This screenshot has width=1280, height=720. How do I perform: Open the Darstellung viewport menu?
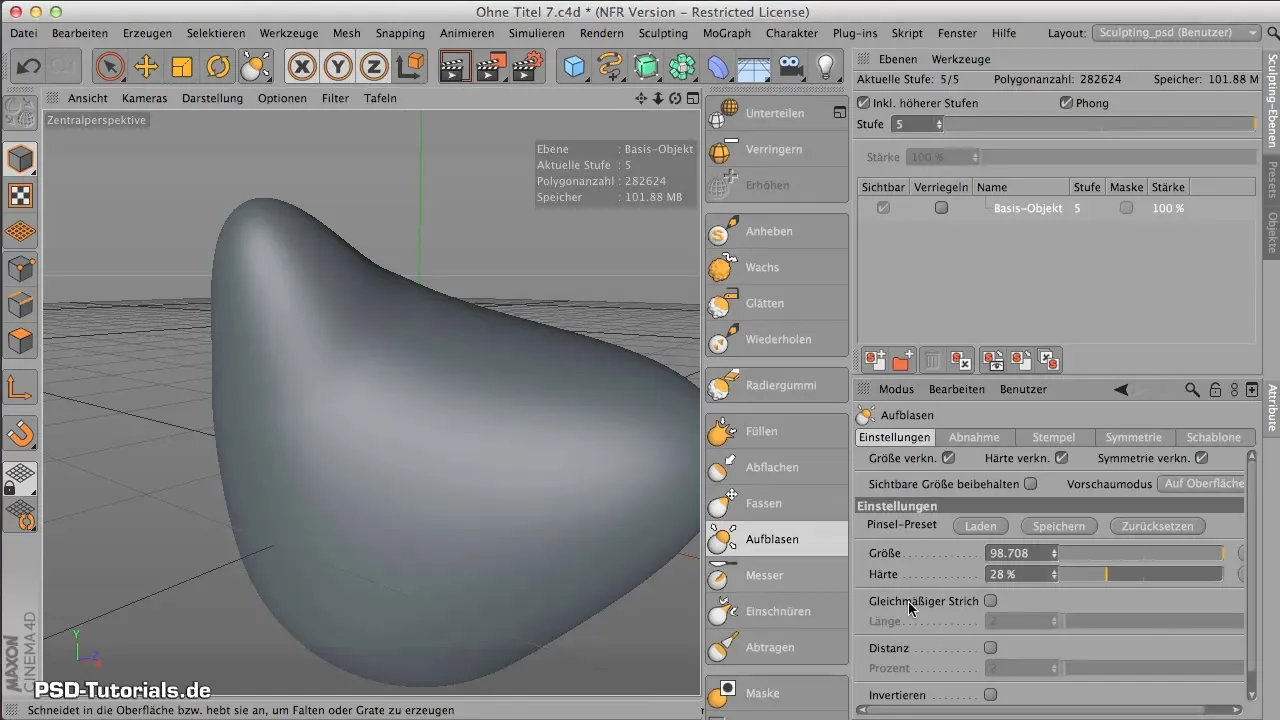click(212, 98)
